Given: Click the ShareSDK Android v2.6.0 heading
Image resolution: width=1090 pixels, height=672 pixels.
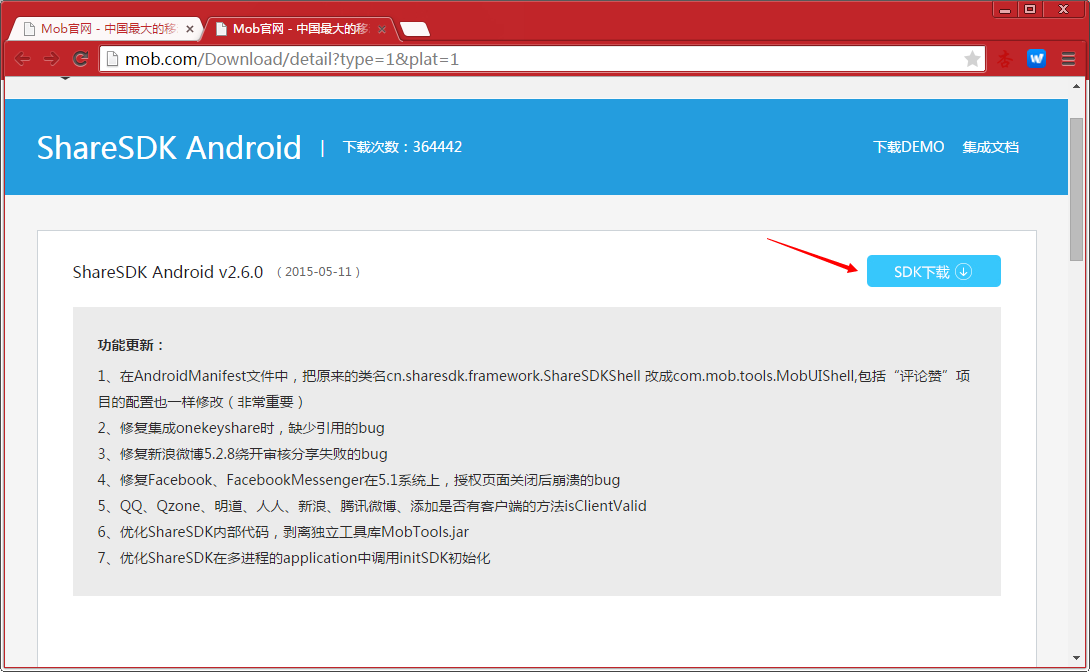Looking at the screenshot, I should pos(168,272).
